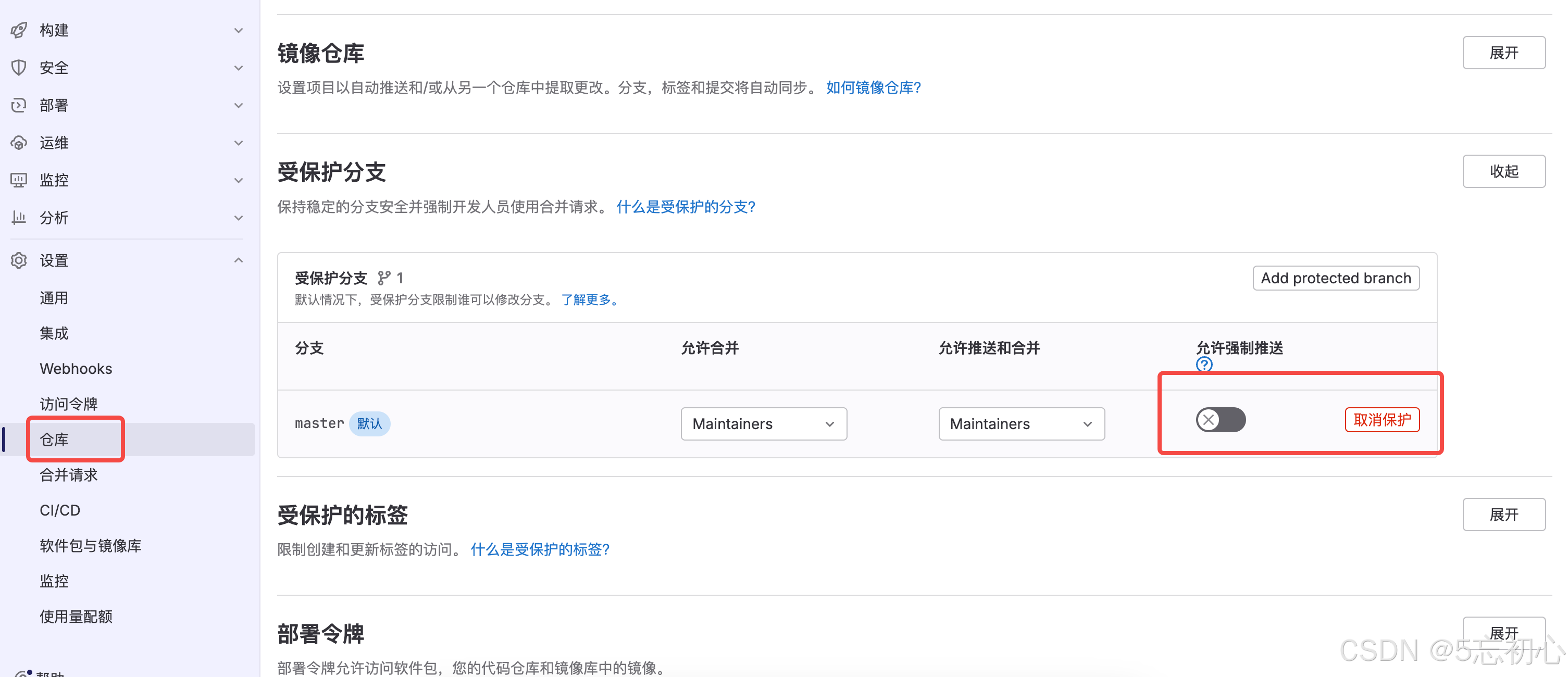Click the shield icon beside 安全
The image size is (1568, 677).
tap(19, 68)
